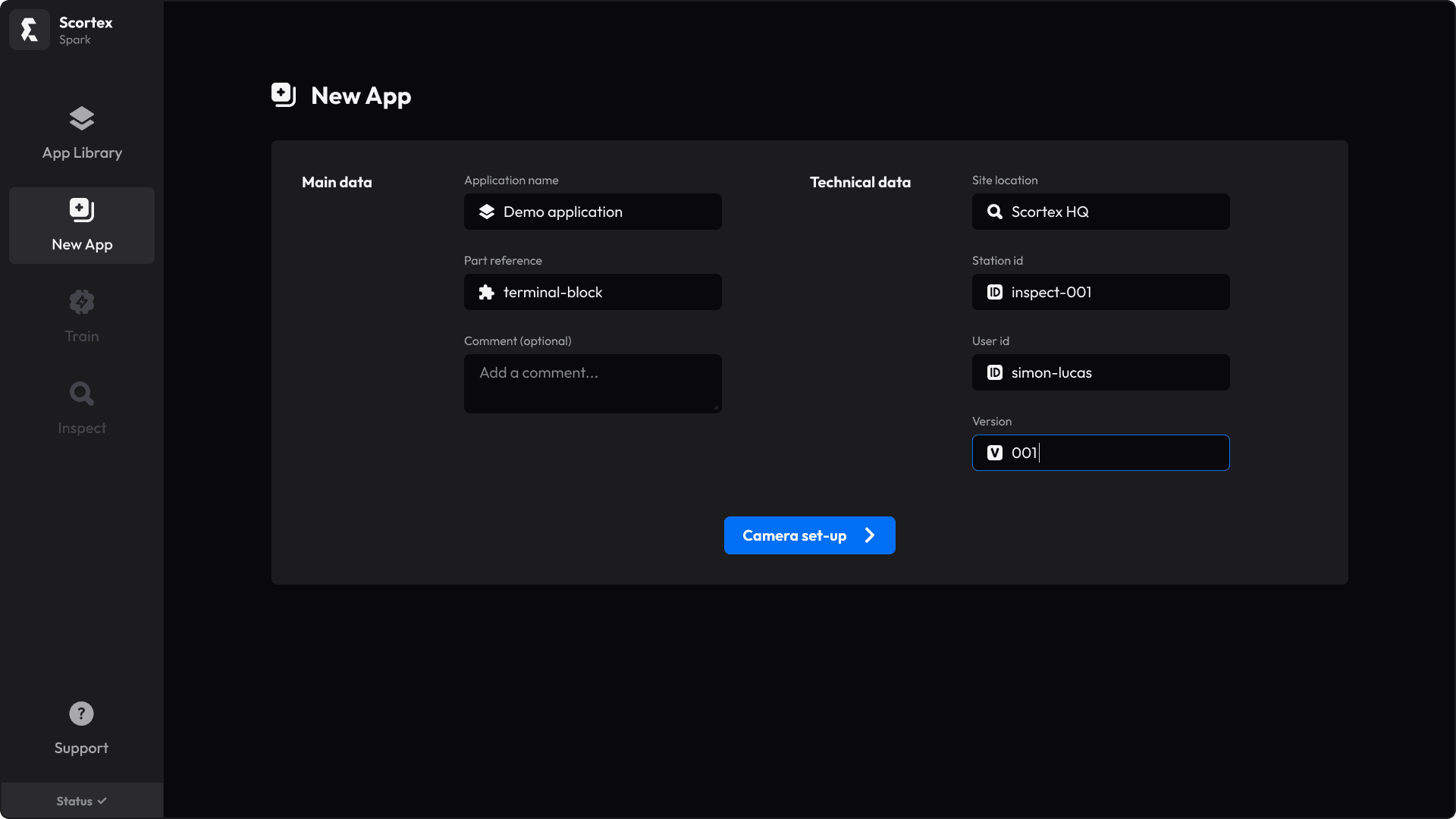Click search icon in Site location field

pyautogui.click(x=995, y=212)
